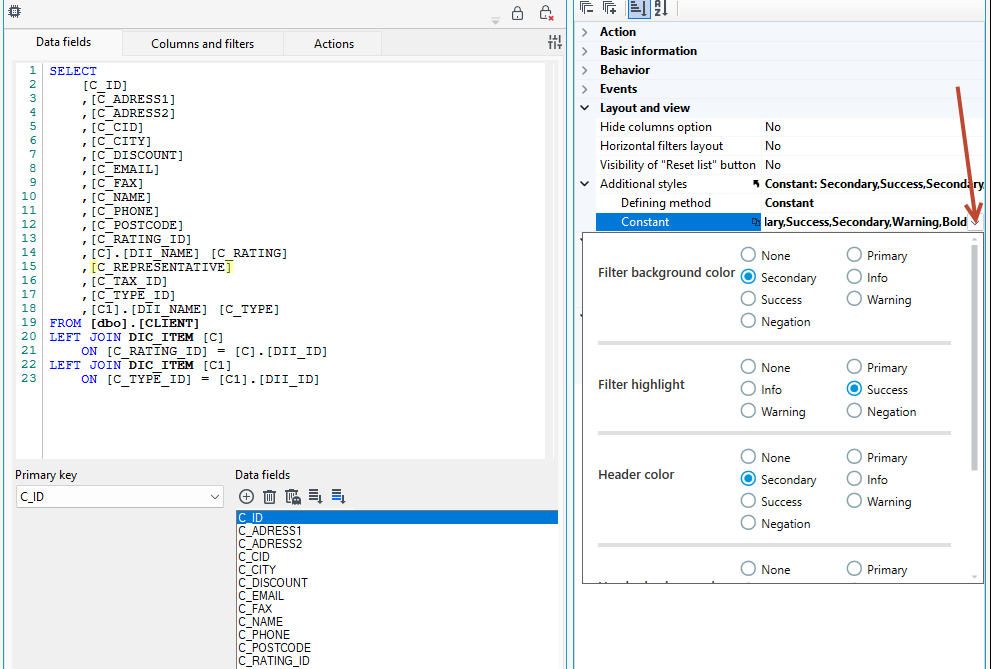
Task: Click the blue-striped sort-list icon above the data fields list
Action: pyautogui.click(x=338, y=497)
